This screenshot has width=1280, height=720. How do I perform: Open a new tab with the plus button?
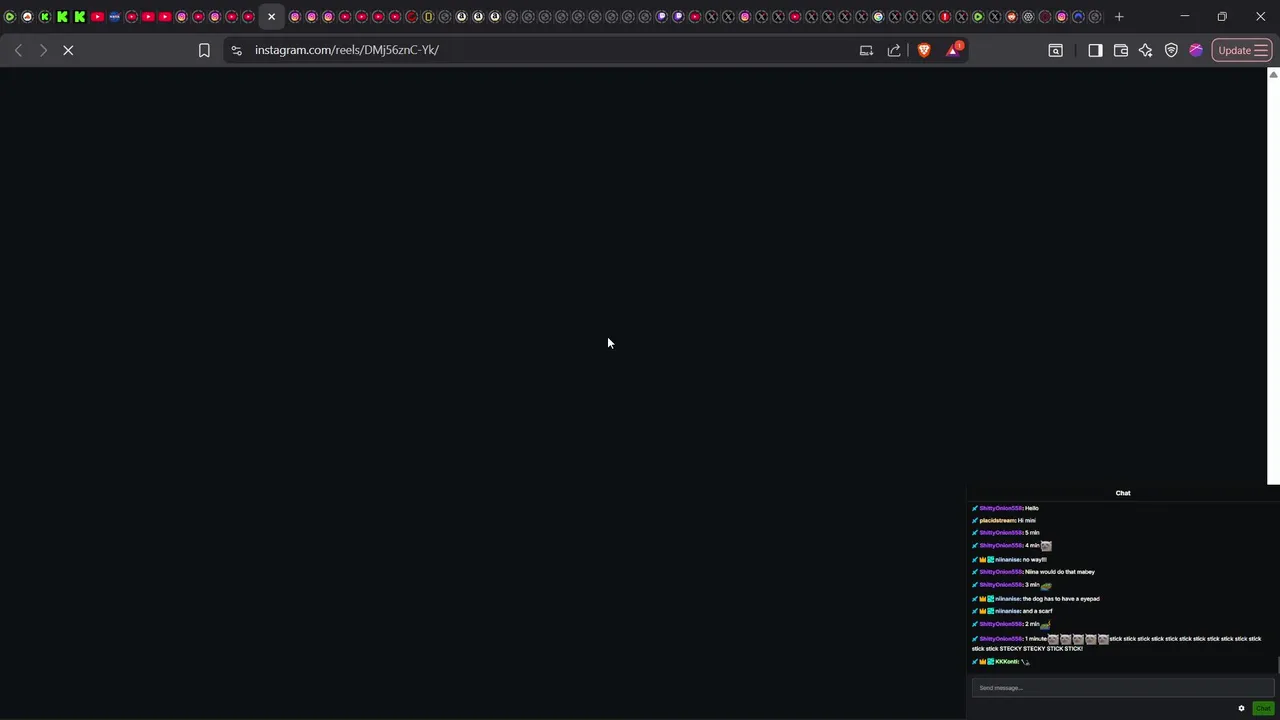[1119, 16]
